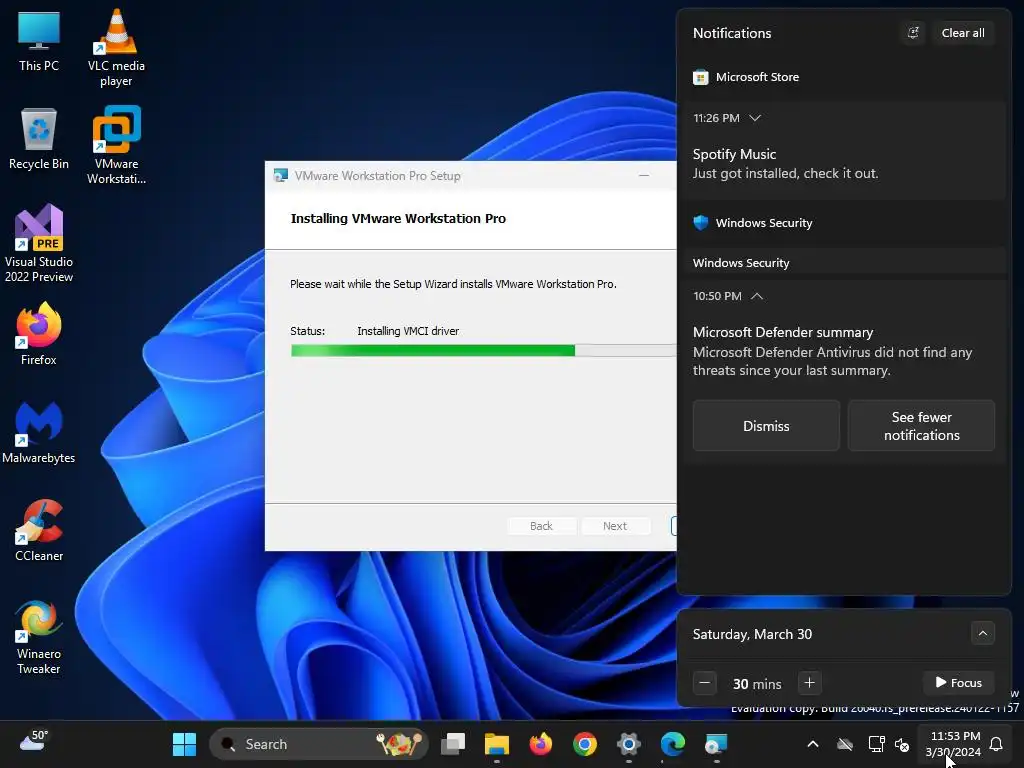Open Microsoft Edge from taskbar

(672, 744)
